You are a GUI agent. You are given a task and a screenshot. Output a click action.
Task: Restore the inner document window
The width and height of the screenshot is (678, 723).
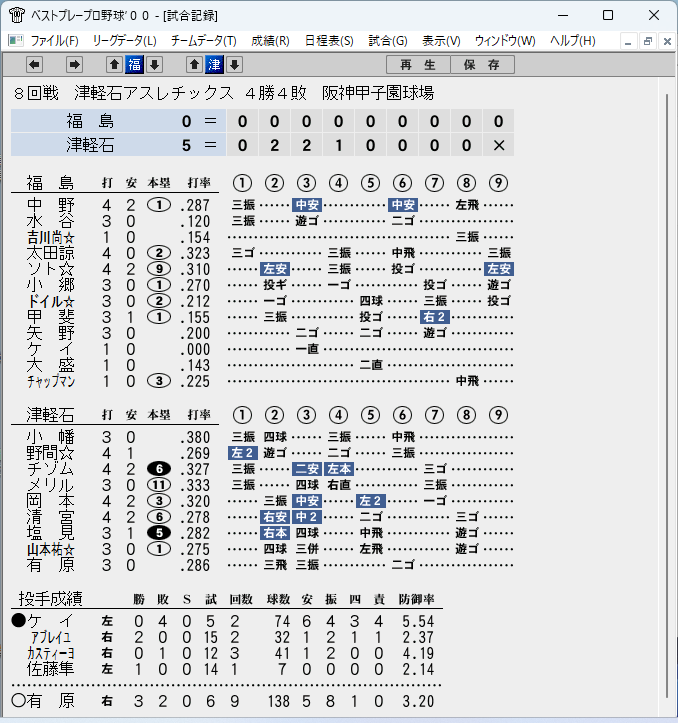648,41
